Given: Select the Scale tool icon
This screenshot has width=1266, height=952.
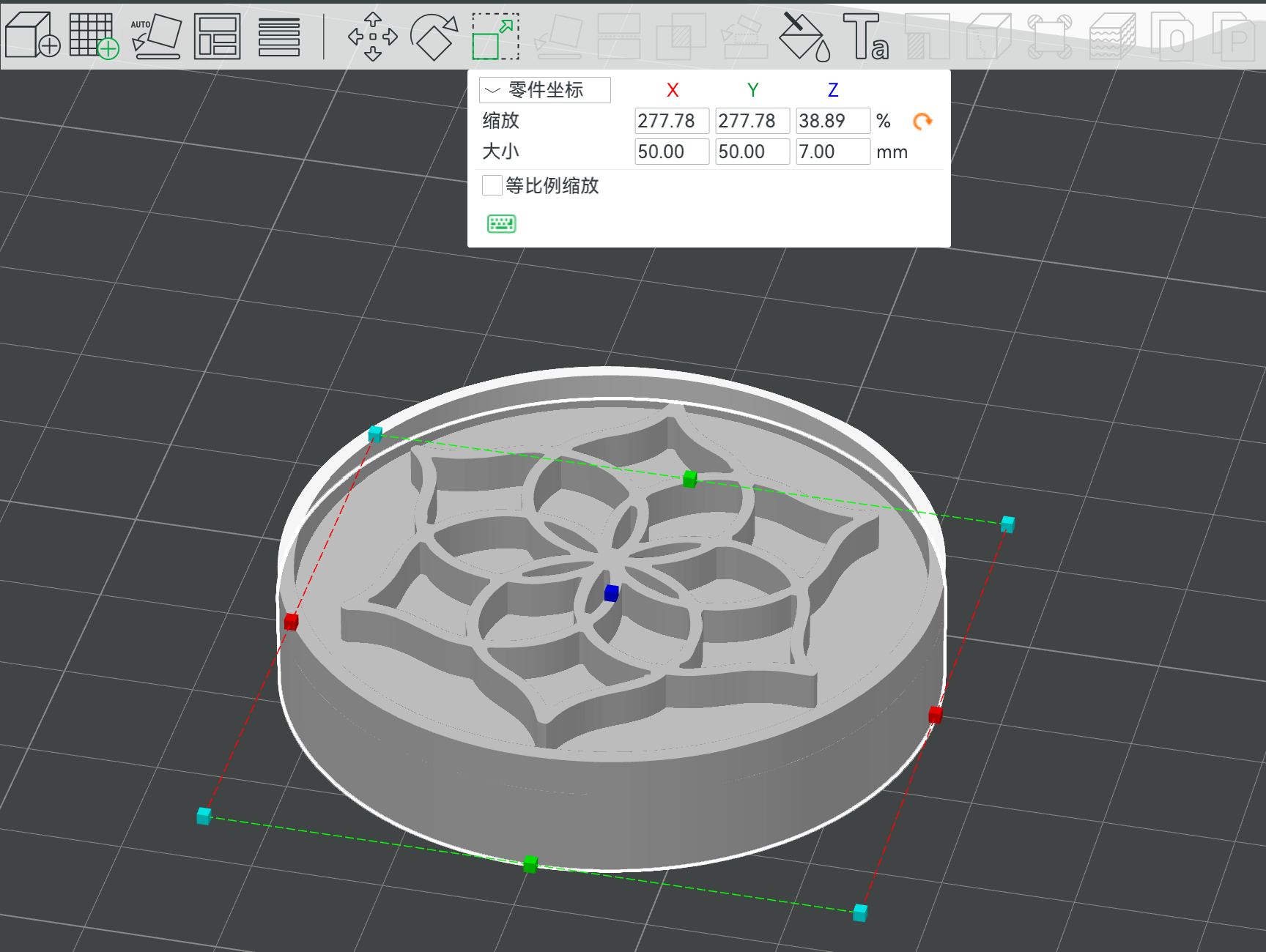Looking at the screenshot, I should pos(496,36).
